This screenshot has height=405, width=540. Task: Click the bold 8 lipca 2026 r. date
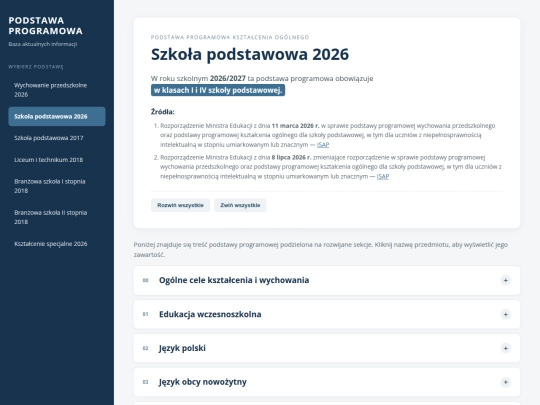coord(291,157)
